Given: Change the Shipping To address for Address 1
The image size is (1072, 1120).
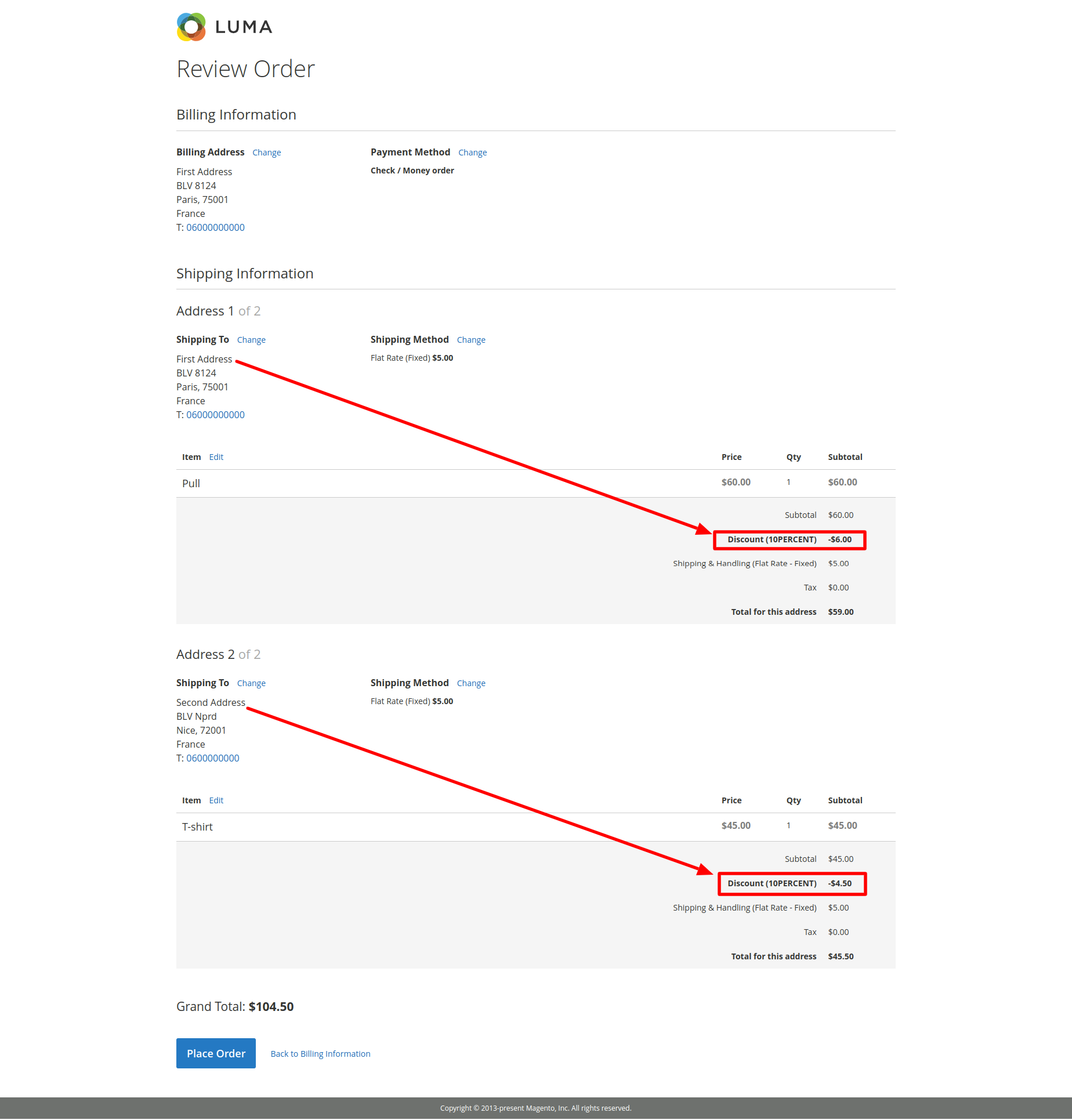Looking at the screenshot, I should 251,339.
